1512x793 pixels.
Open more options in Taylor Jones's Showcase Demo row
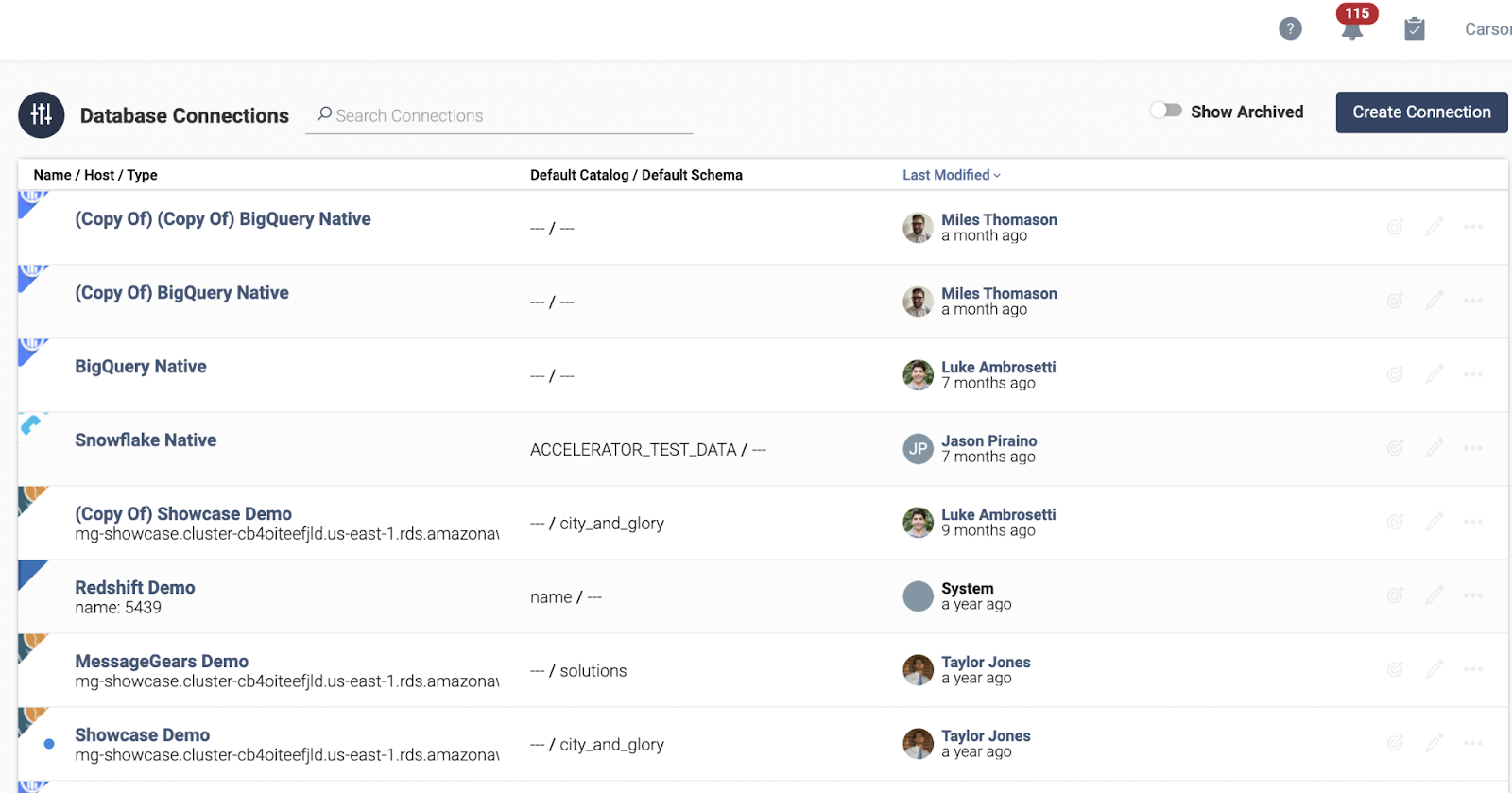tap(1472, 743)
